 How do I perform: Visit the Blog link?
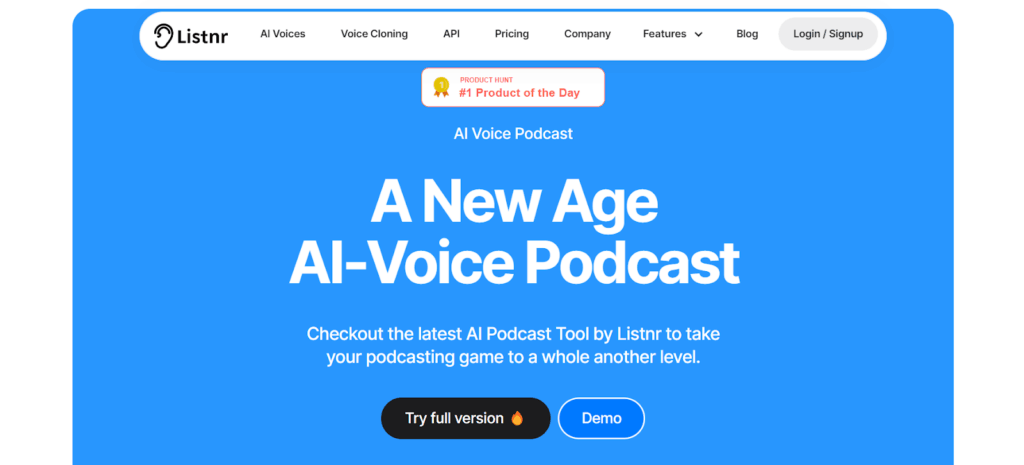(x=747, y=34)
